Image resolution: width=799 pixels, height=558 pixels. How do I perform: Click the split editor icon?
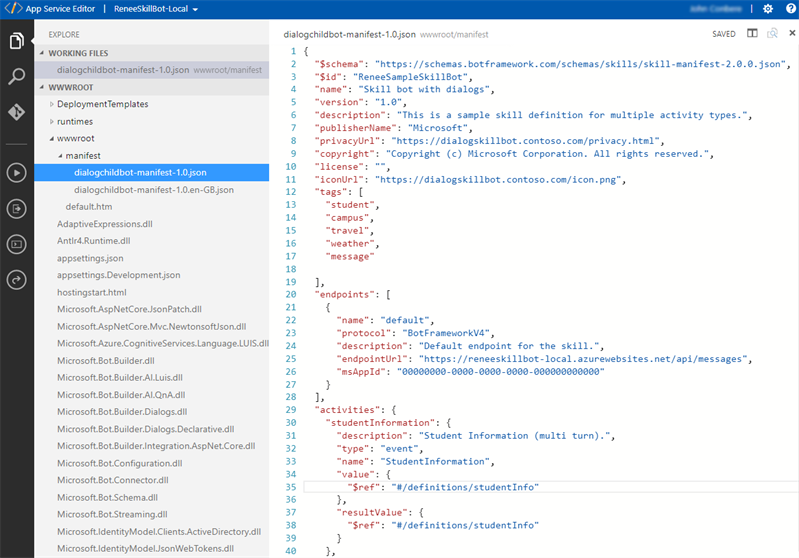coord(752,33)
